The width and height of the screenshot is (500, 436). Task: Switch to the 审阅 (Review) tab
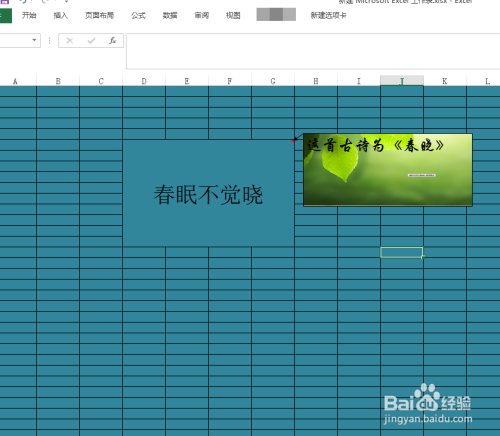pos(202,15)
